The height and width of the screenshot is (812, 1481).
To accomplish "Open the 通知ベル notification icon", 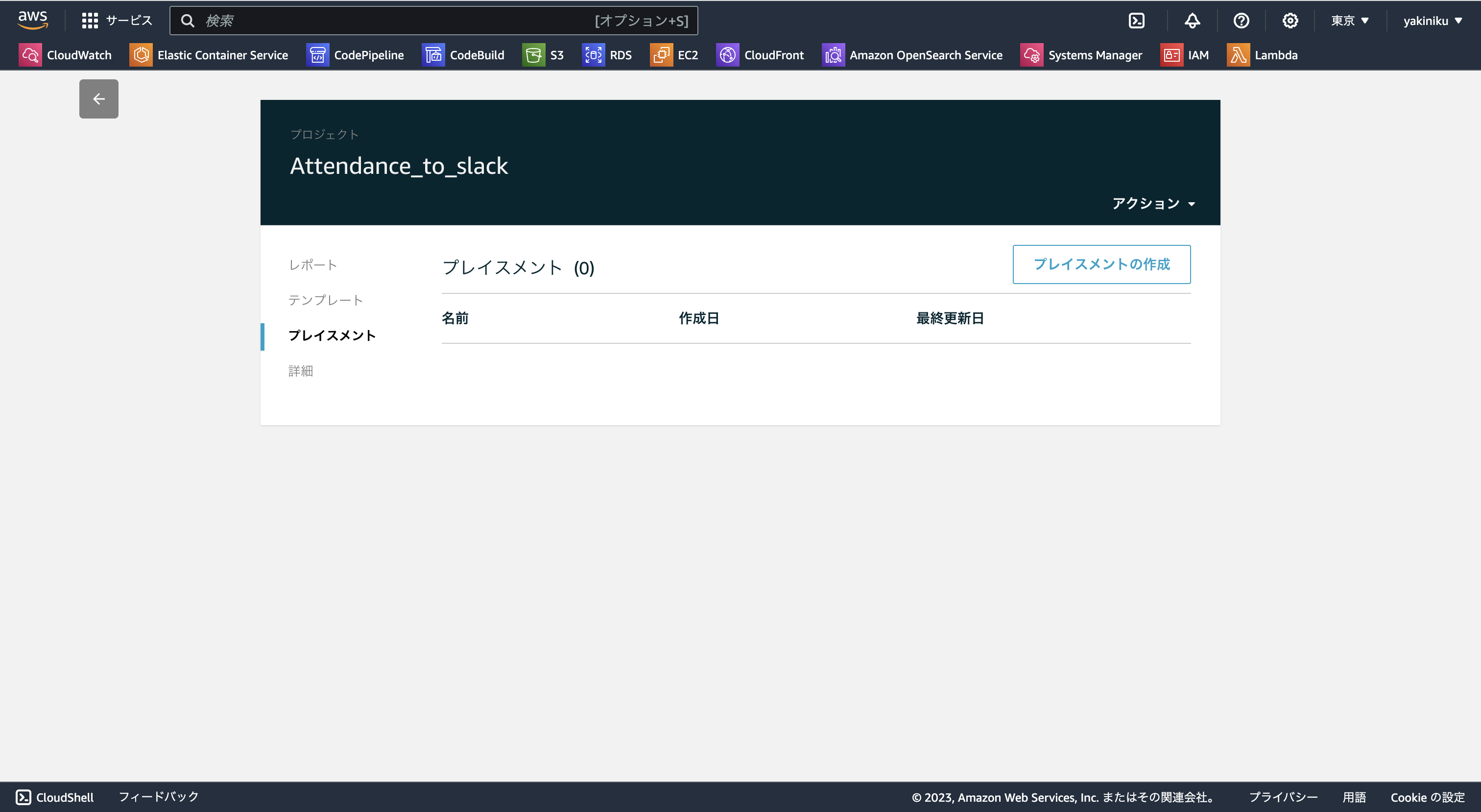I will pos(1191,20).
